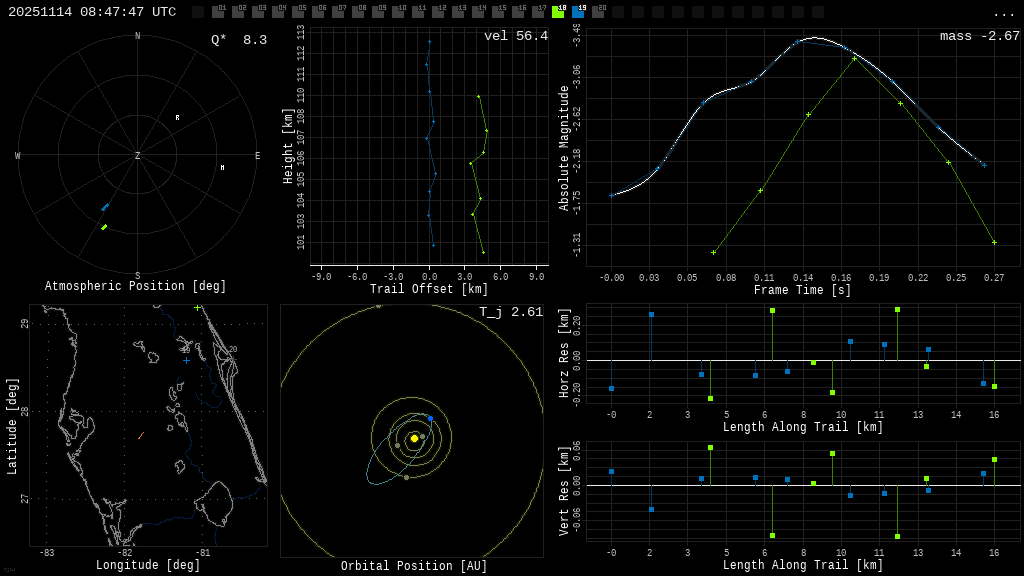Click the M marker on polar plot
The image size is (1024, 576).
pyautogui.click(x=222, y=168)
